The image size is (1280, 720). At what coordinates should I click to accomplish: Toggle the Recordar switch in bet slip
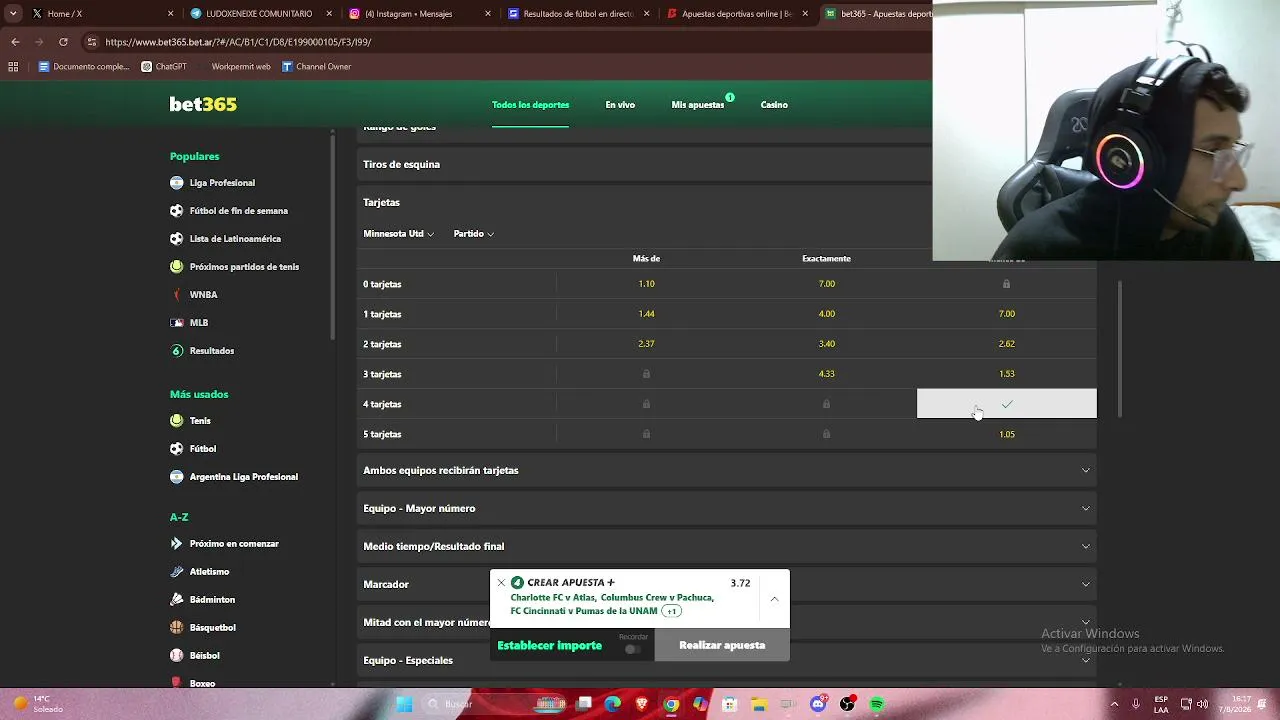[x=632, y=649]
